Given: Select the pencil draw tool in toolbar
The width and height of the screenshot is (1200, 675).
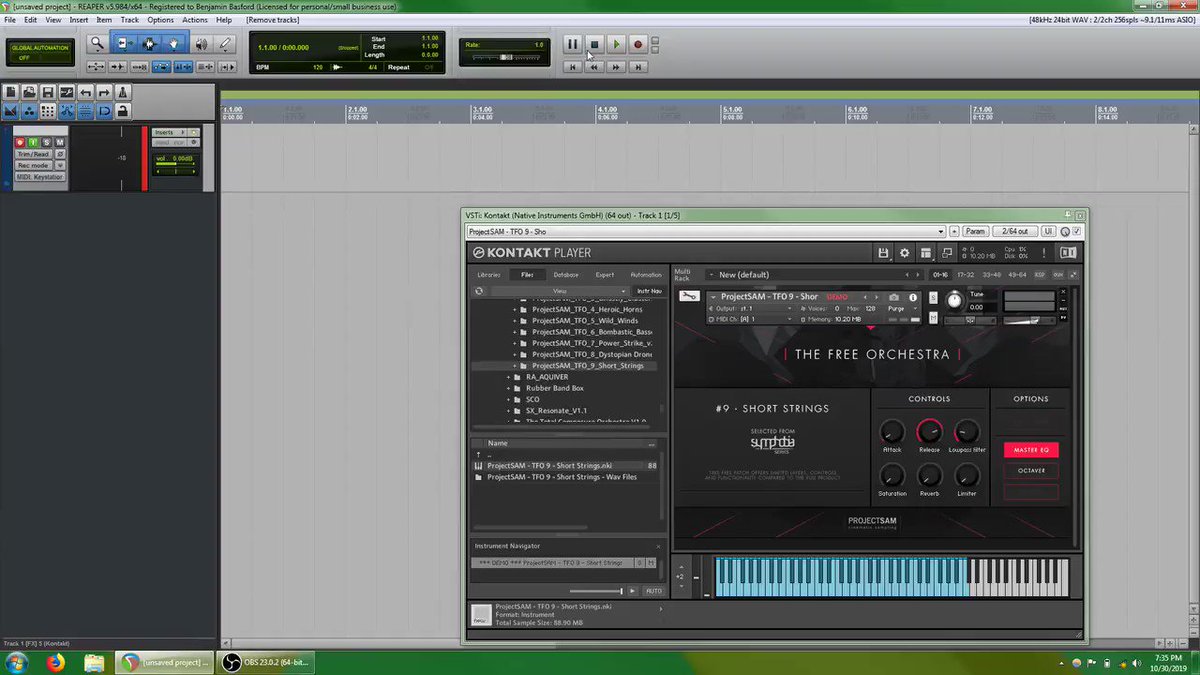Looking at the screenshot, I should coord(226,44).
